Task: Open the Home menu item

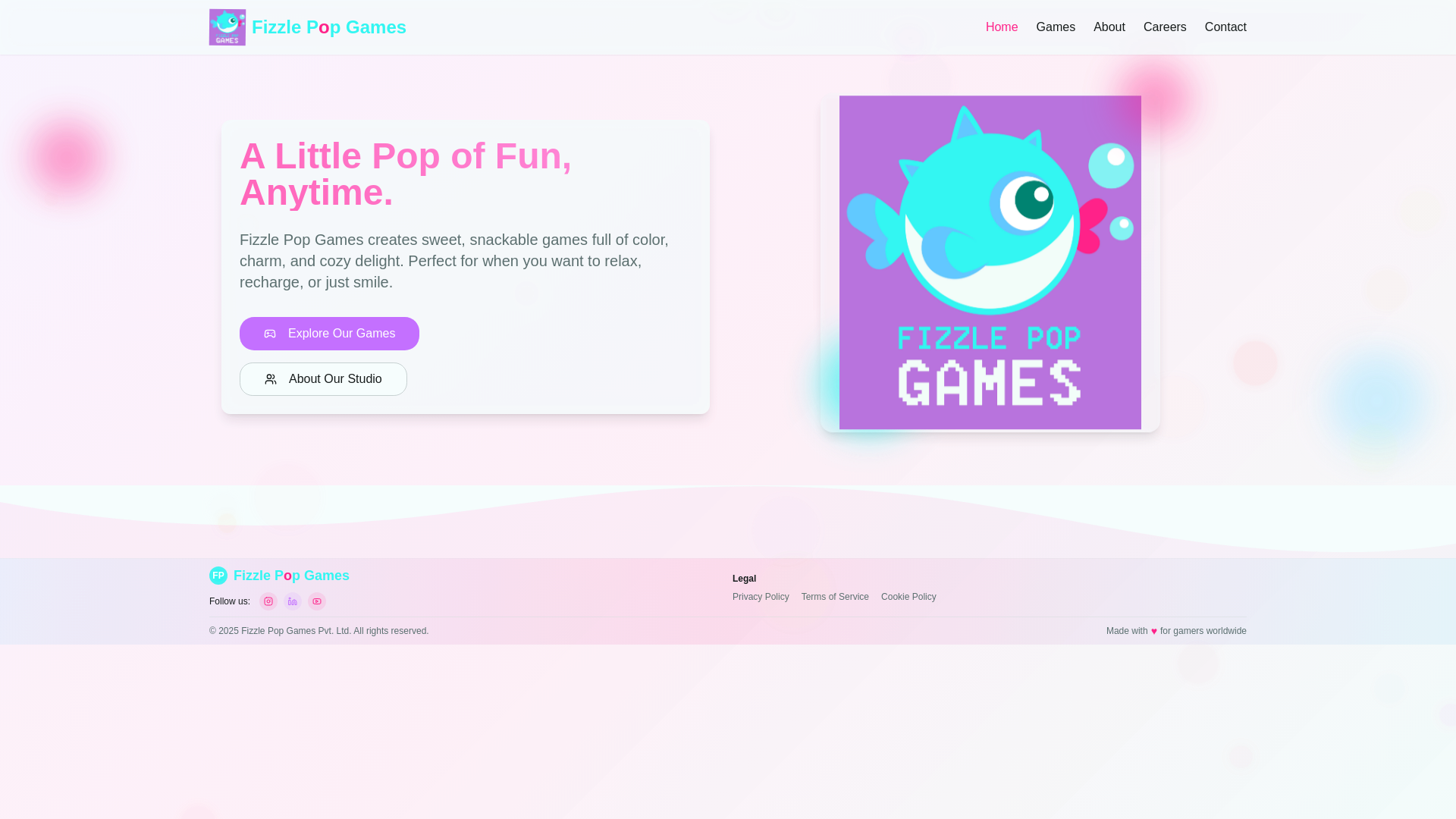Action: (1001, 27)
